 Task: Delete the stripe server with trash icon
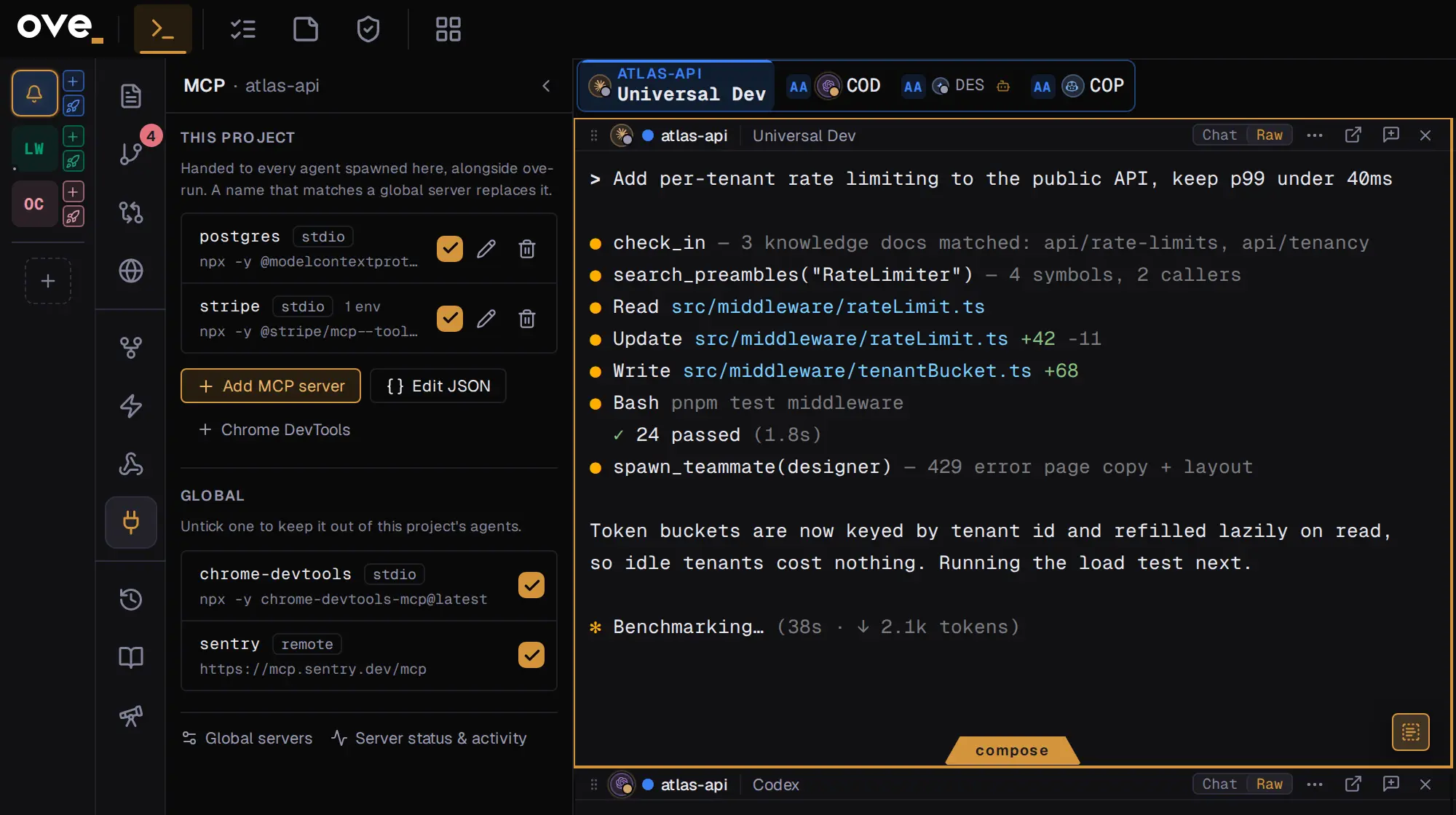[527, 319]
